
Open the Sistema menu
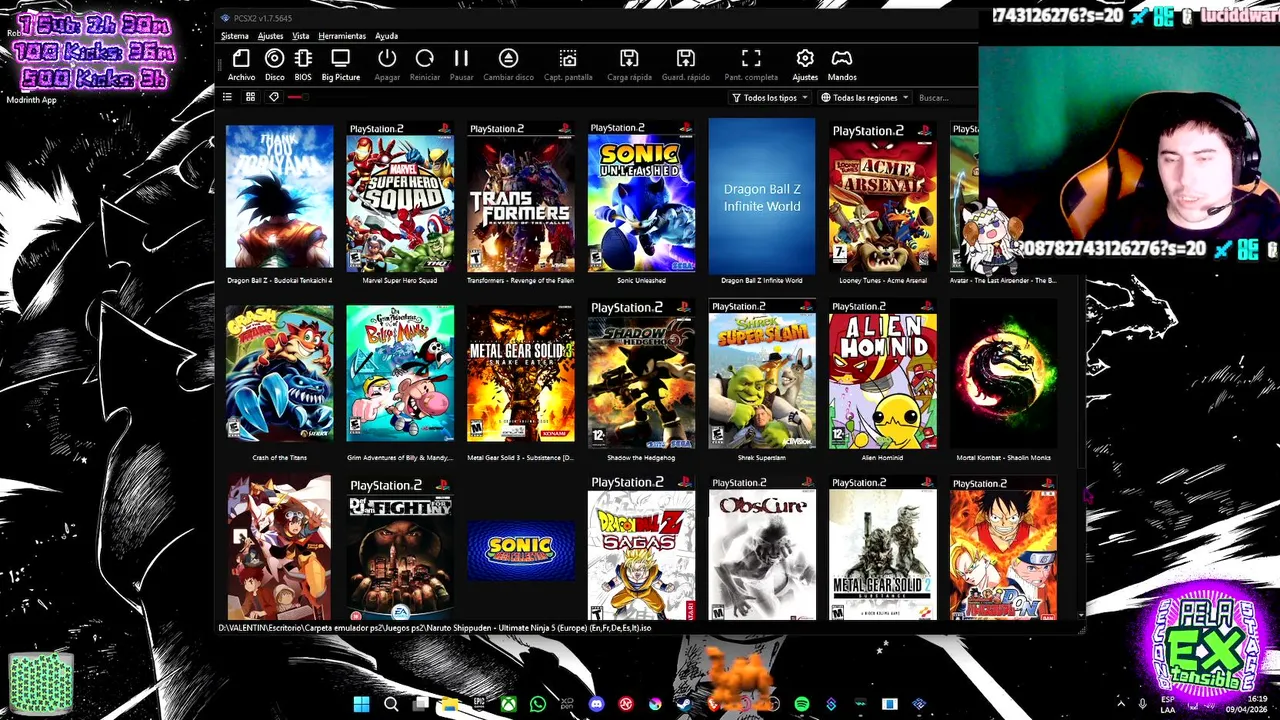[235, 36]
